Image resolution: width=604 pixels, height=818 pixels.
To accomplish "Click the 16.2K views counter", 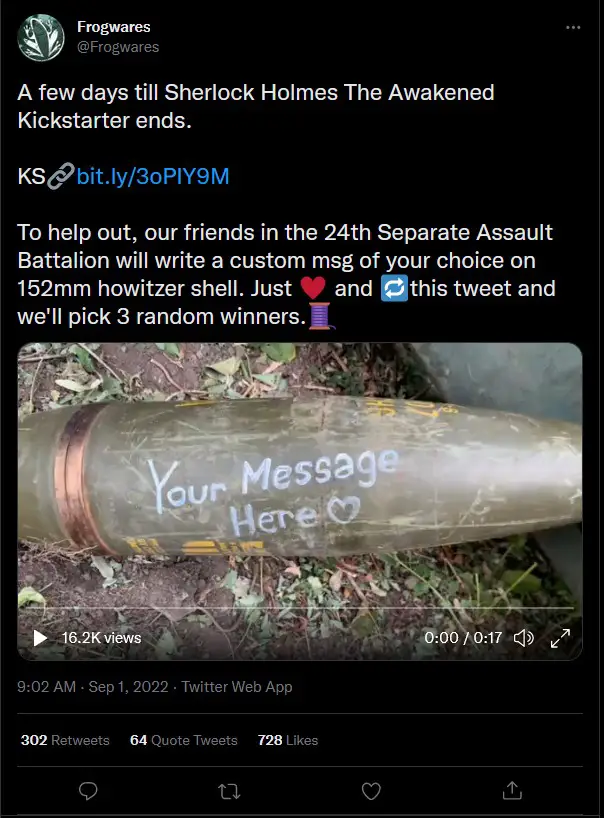I will click(101, 637).
